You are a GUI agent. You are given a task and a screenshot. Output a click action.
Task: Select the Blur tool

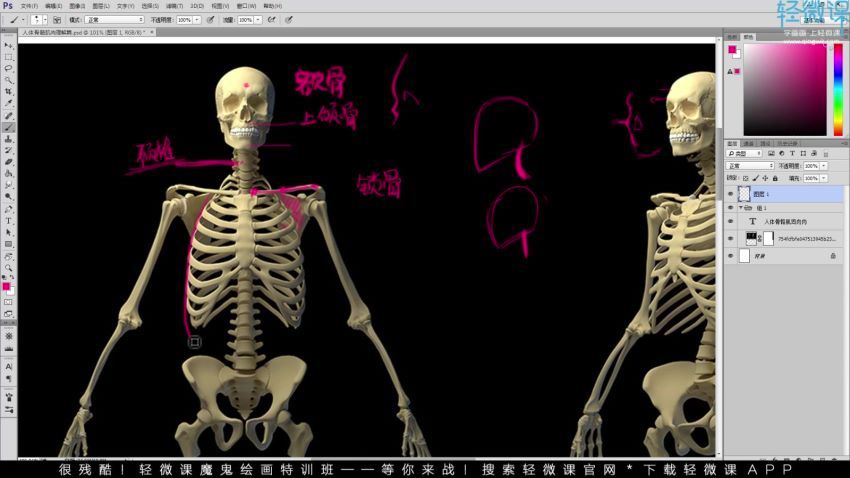coord(8,185)
